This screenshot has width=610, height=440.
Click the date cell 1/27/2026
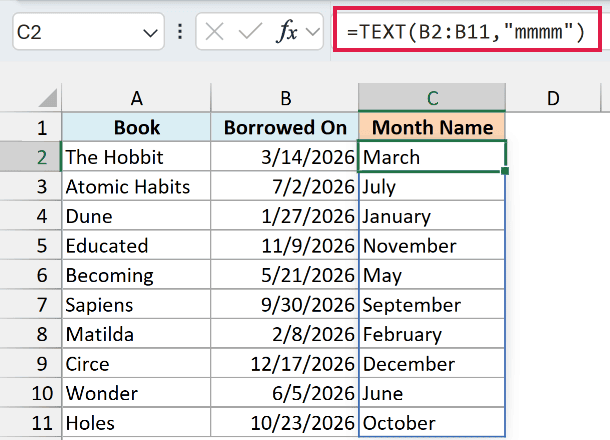tap(285, 216)
